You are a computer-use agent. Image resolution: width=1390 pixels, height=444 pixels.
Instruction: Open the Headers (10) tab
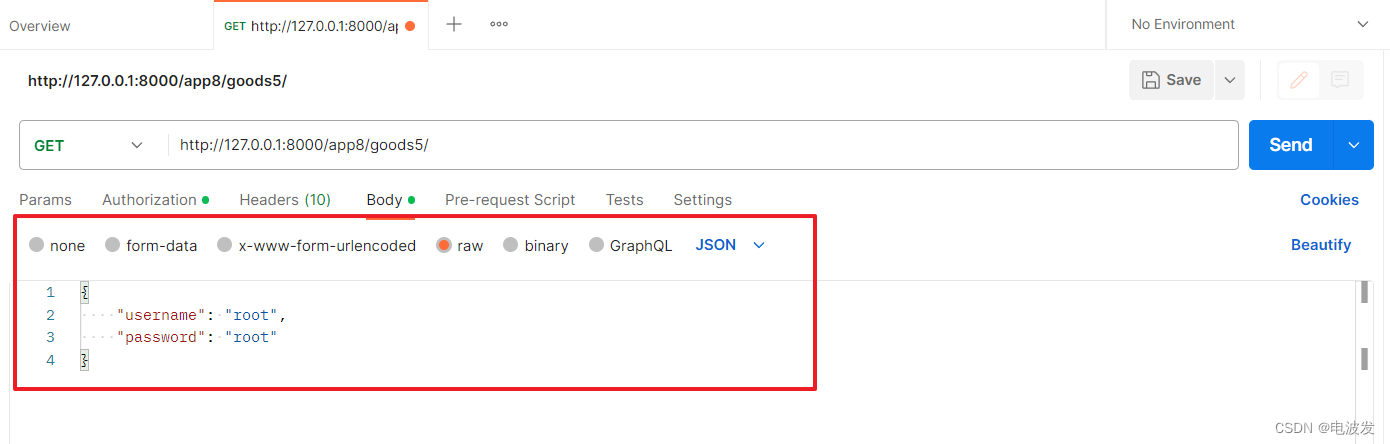point(285,200)
